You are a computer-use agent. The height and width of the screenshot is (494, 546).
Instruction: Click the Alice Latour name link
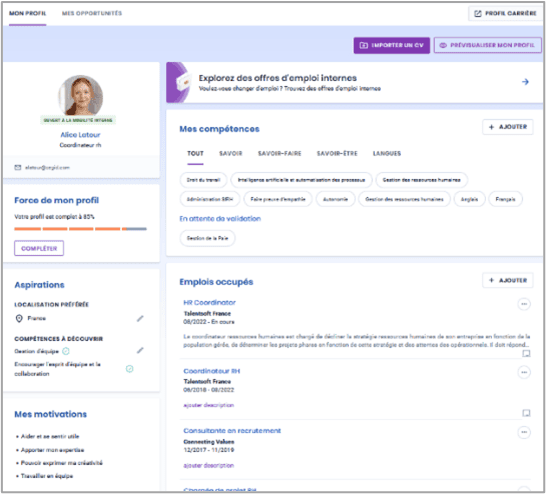click(x=80, y=135)
